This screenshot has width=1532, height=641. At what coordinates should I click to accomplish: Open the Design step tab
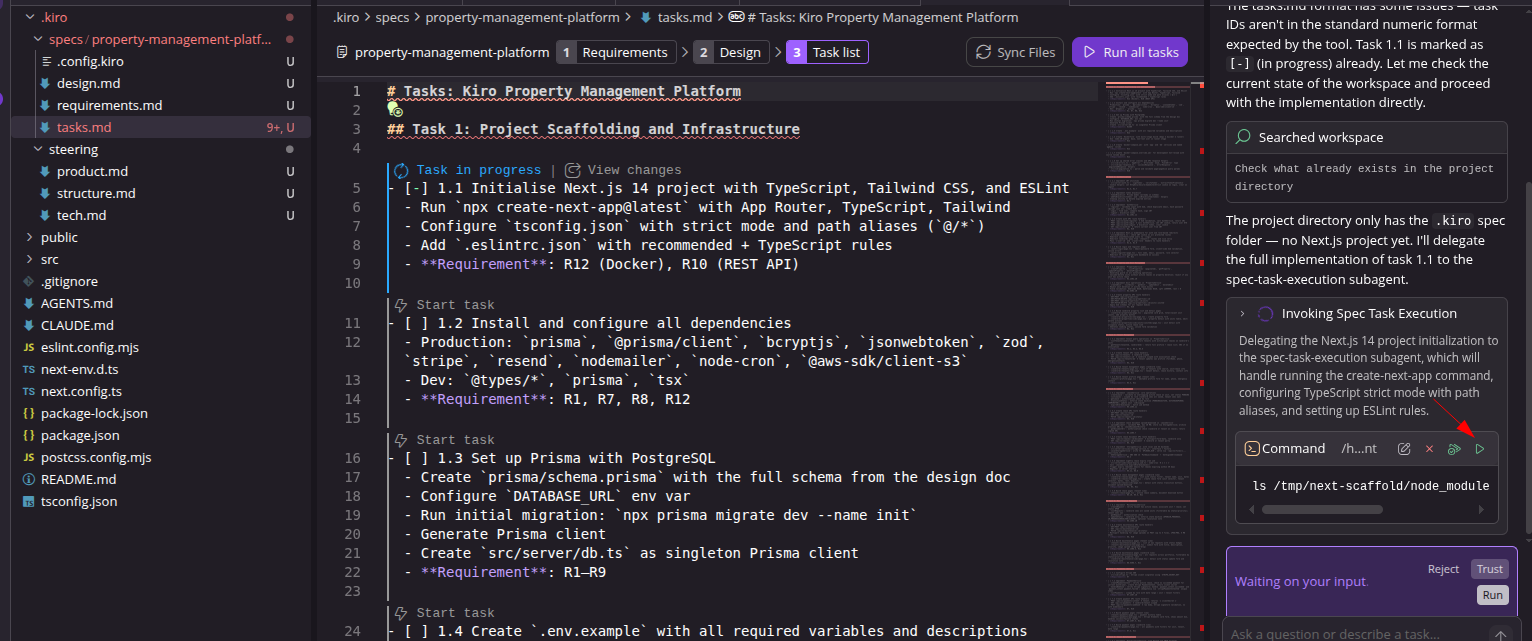coord(729,52)
